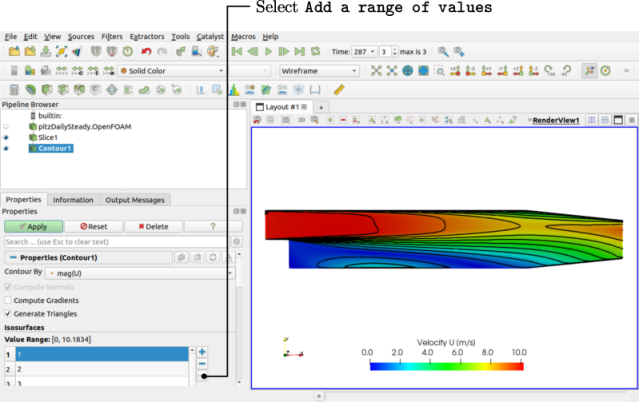Click the Play animation button
The image size is (639, 402).
point(269,51)
